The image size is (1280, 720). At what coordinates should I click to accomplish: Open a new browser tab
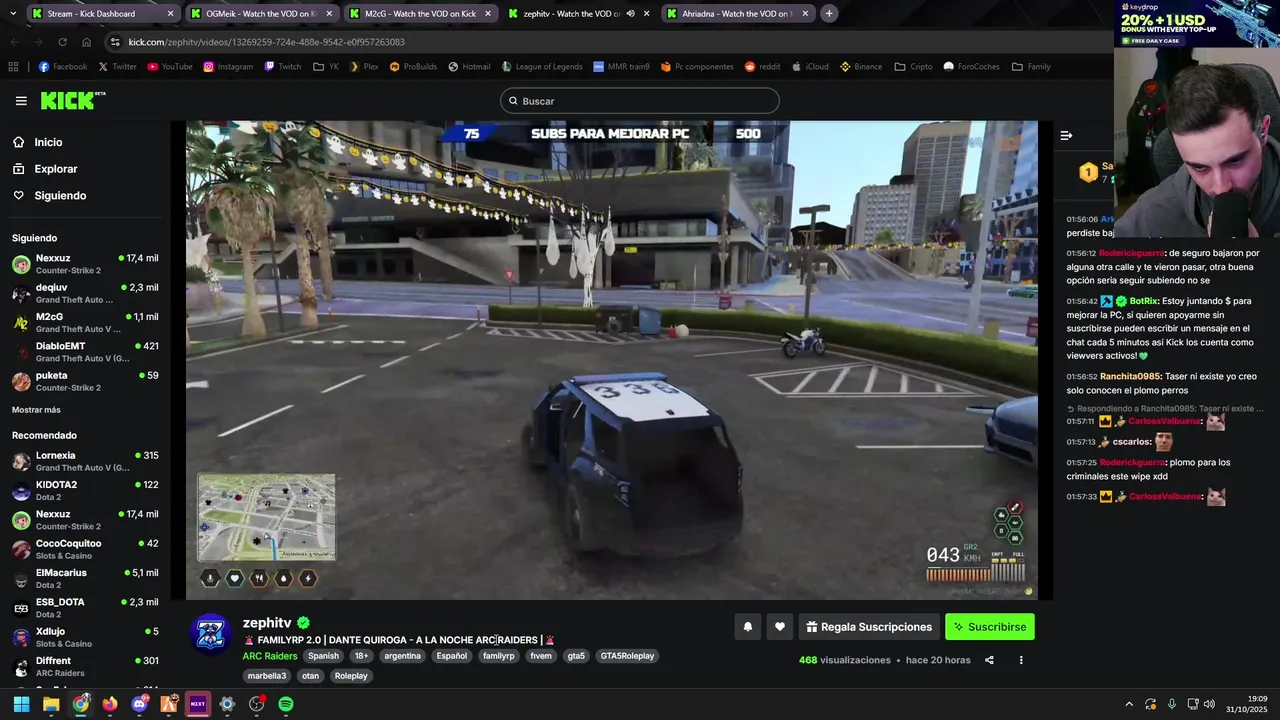829,14
